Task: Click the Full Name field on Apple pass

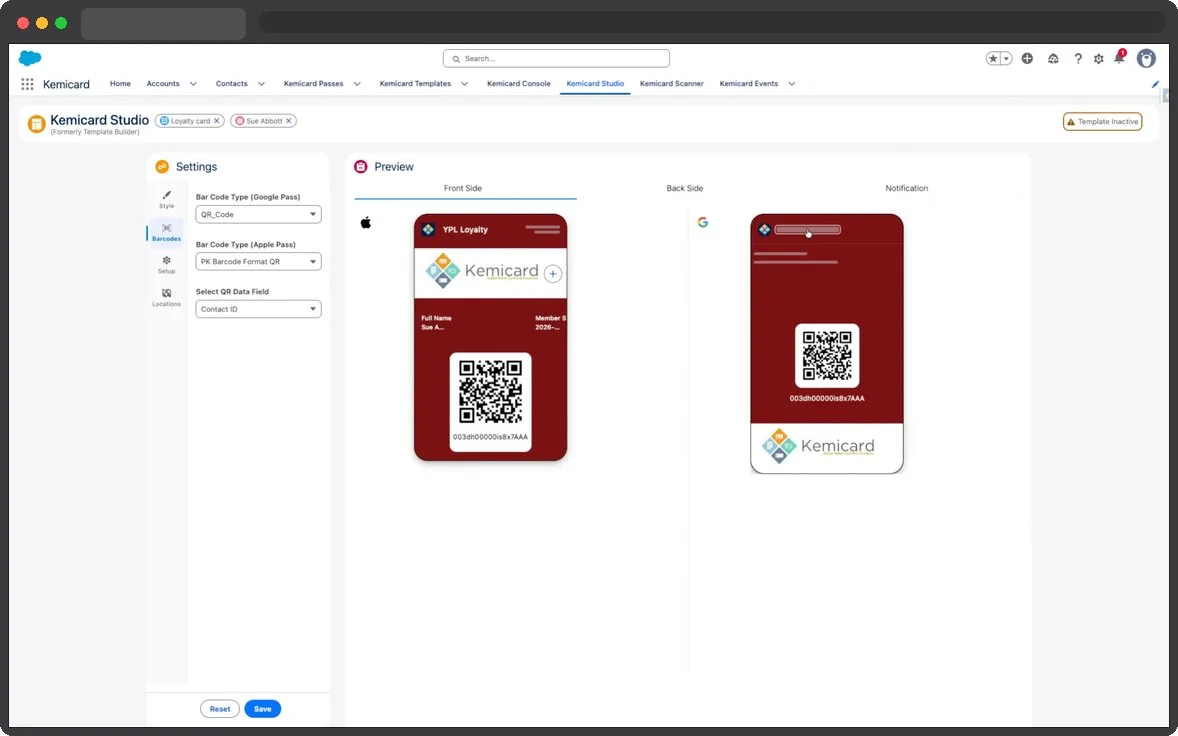Action: 436,322
